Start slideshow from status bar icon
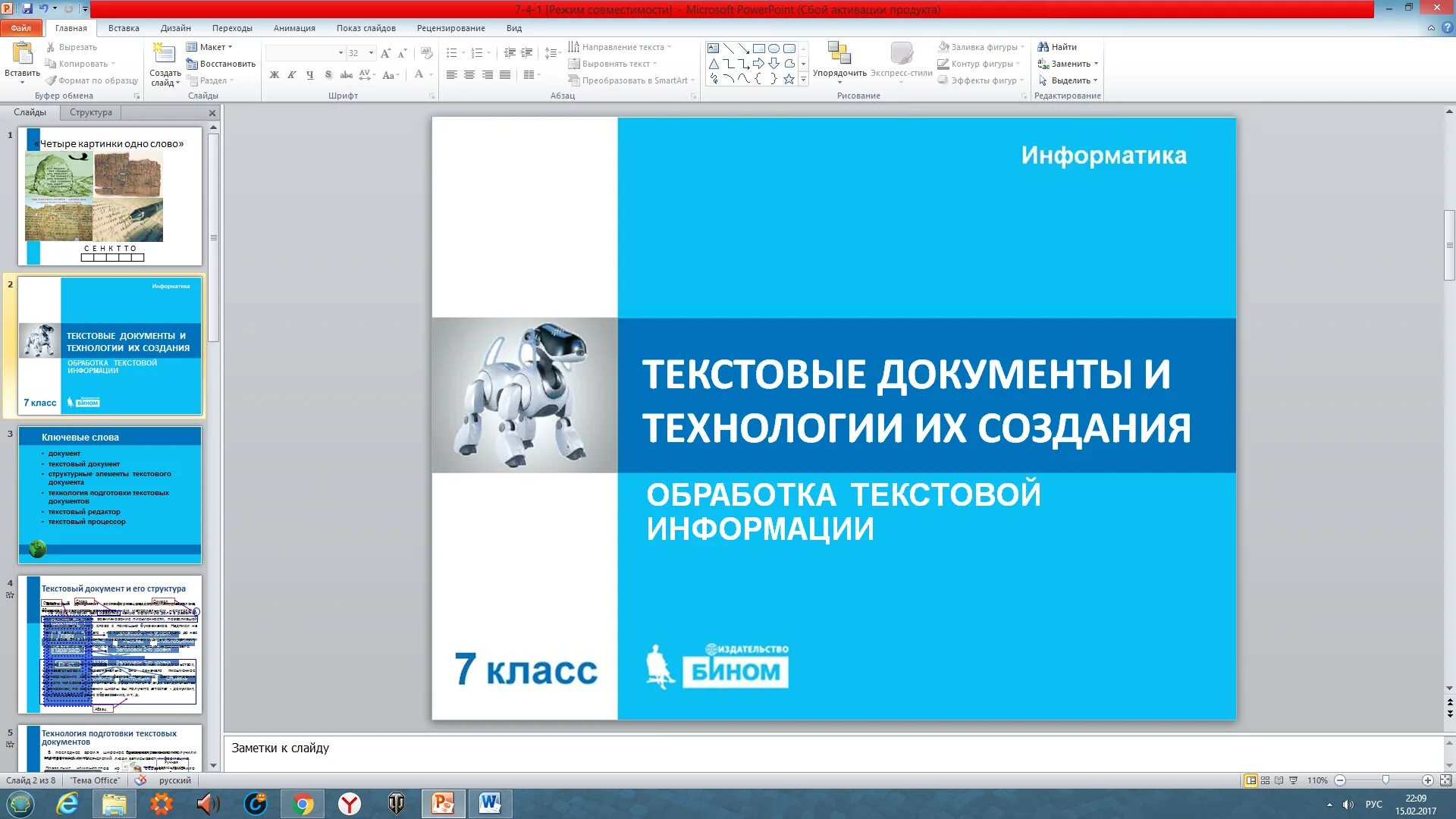 pyautogui.click(x=1294, y=780)
